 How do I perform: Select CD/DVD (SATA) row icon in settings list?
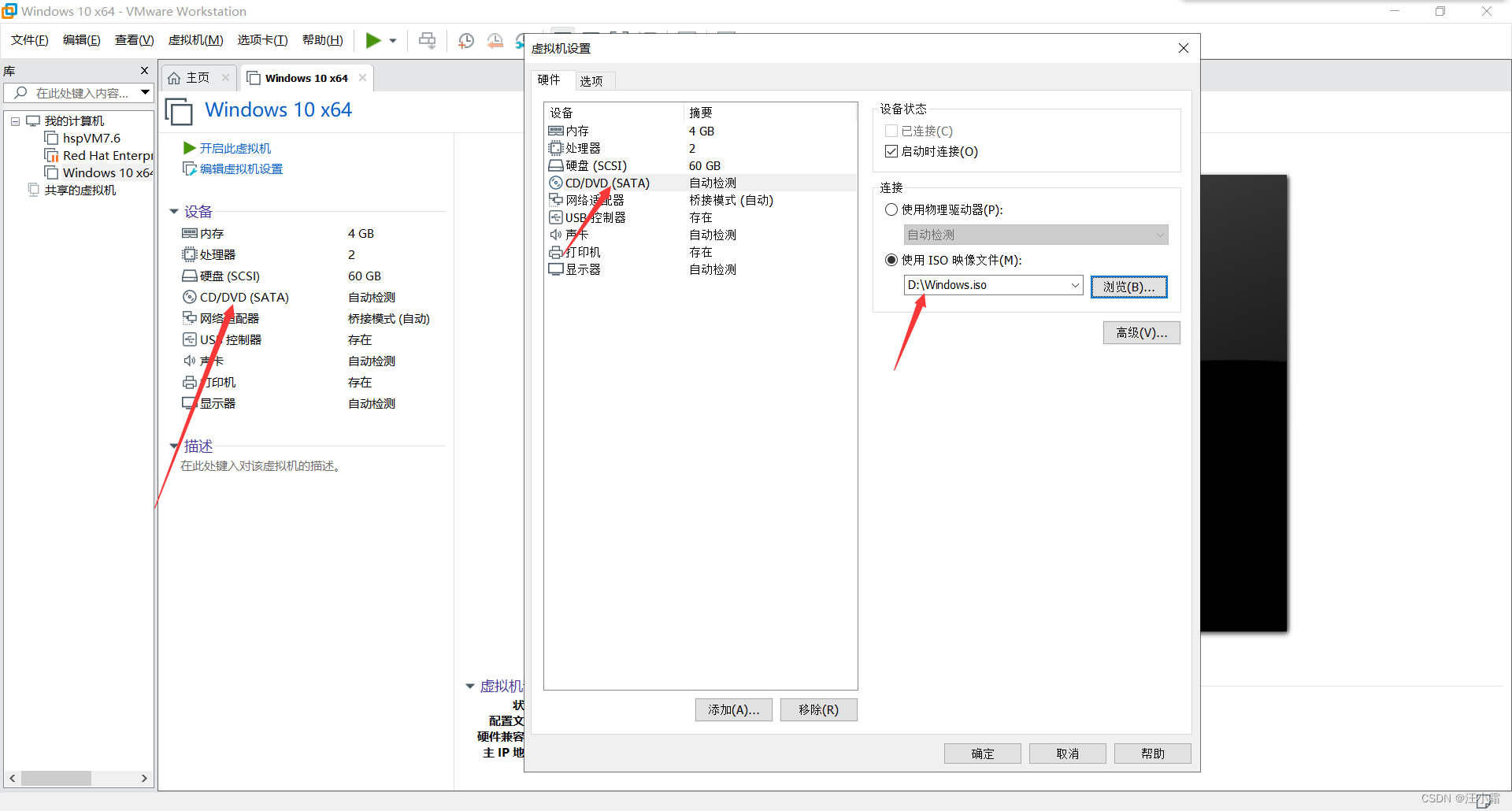(x=556, y=183)
